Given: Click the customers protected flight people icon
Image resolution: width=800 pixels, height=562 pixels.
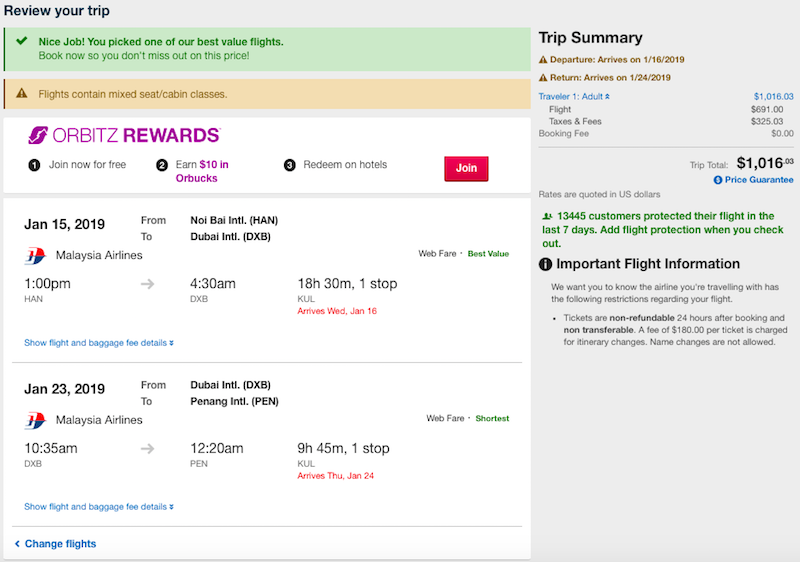Looking at the screenshot, I should 547,216.
